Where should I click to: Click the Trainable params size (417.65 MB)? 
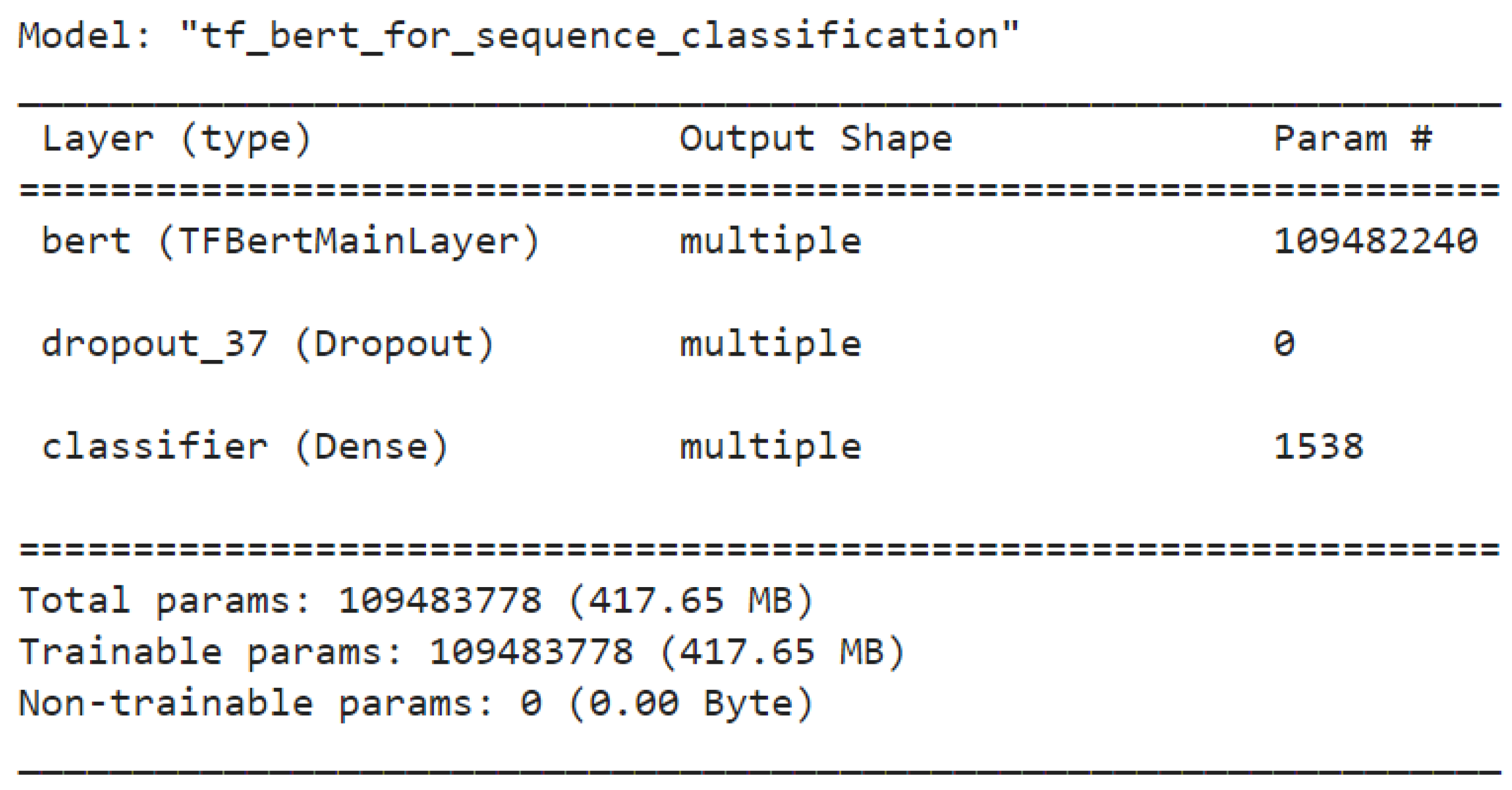782,653
